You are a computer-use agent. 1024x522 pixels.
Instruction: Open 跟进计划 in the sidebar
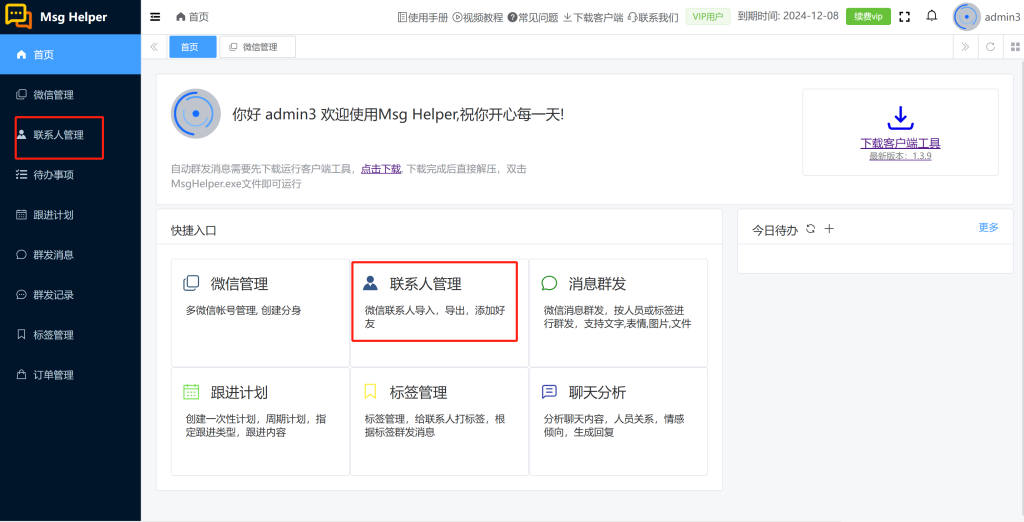tap(71, 215)
